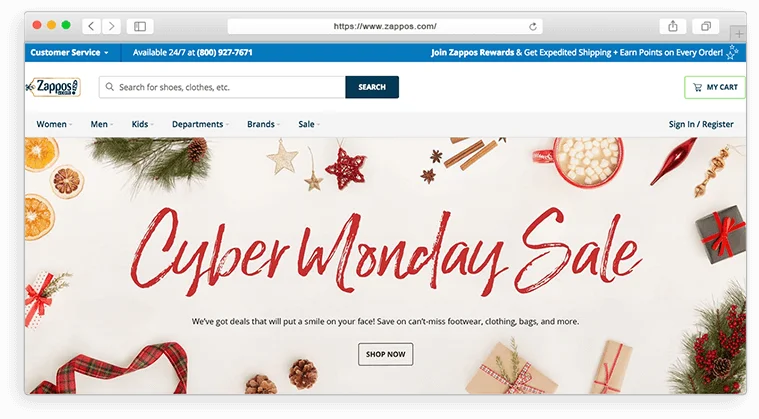Viewport: 759px width, 419px height.
Task: Click Safari's forward arrow button
Action: 111,26
